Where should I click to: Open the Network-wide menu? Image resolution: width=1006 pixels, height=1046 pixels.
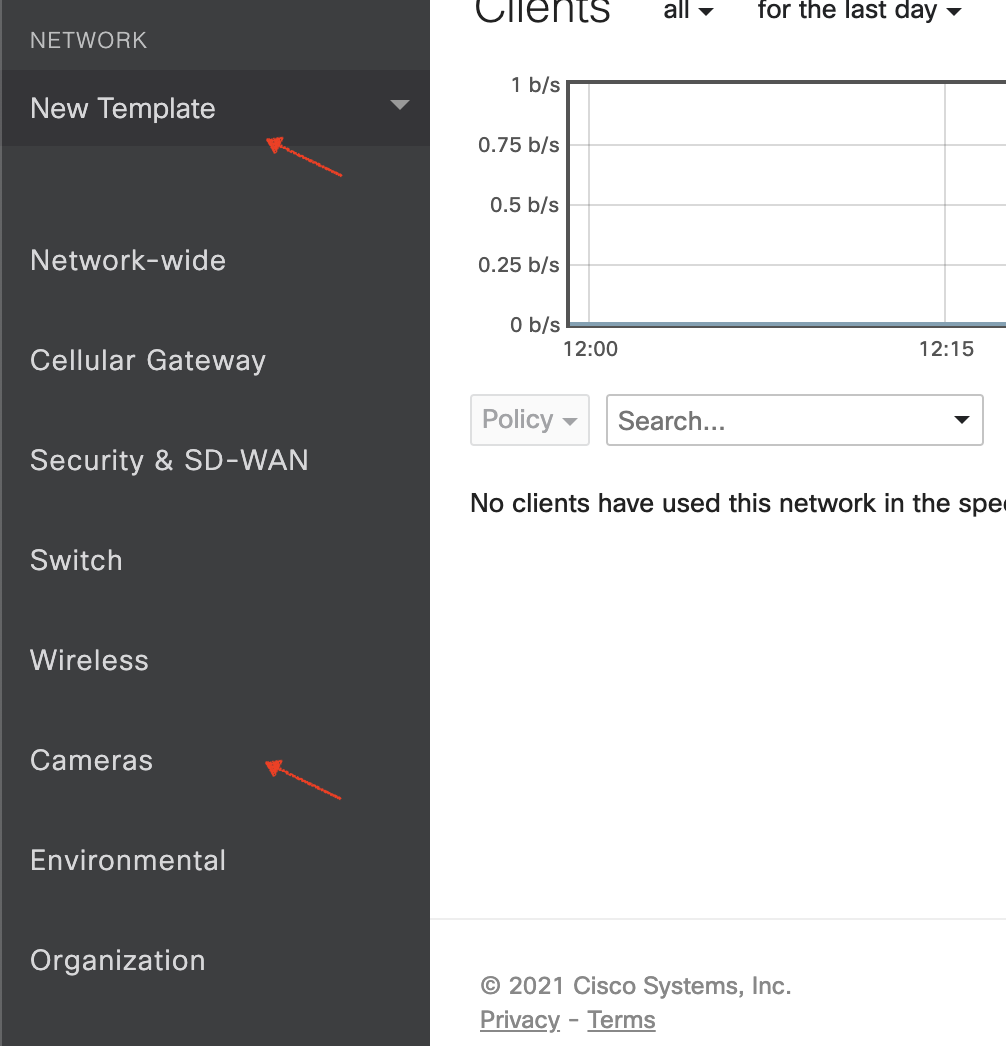pyautogui.click(x=128, y=260)
